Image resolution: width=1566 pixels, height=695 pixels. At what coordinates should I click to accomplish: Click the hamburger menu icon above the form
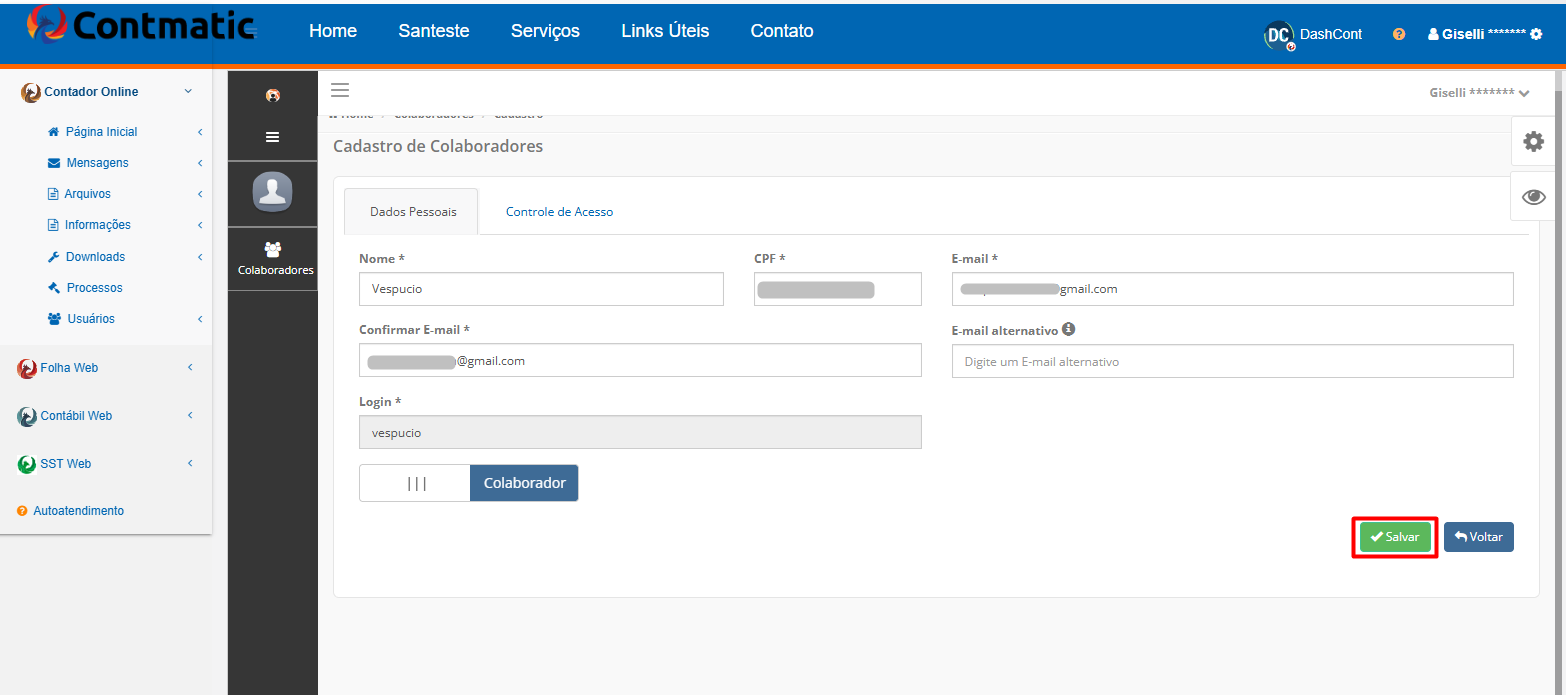340,91
